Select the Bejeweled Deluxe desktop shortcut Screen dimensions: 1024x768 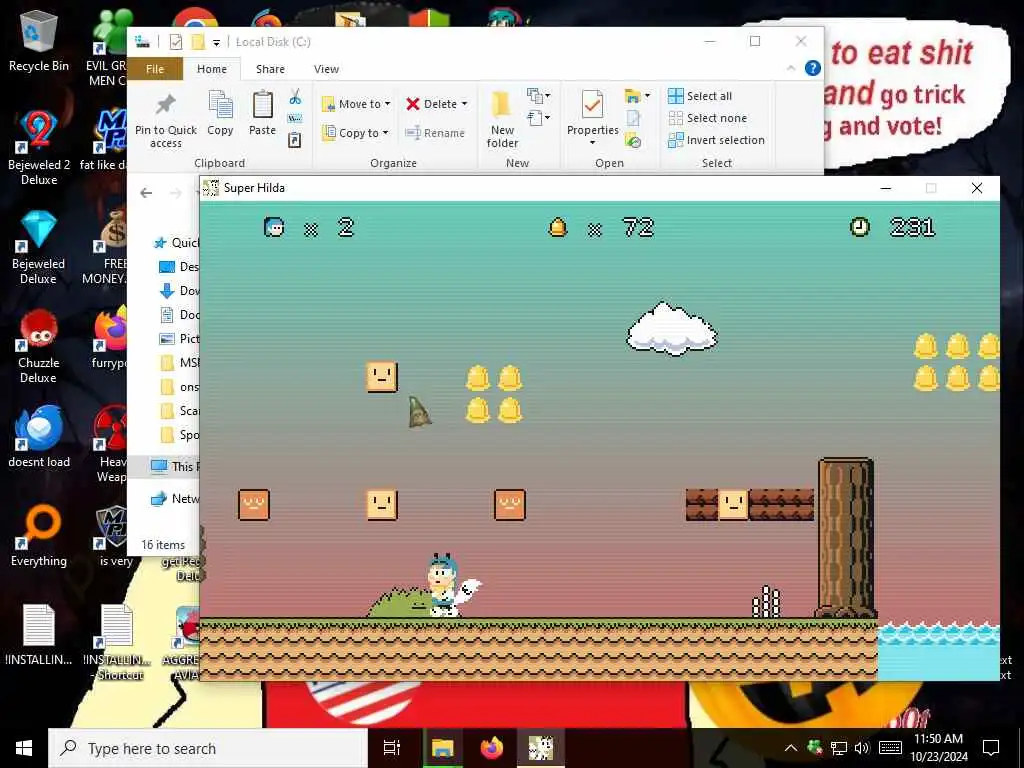[39, 247]
